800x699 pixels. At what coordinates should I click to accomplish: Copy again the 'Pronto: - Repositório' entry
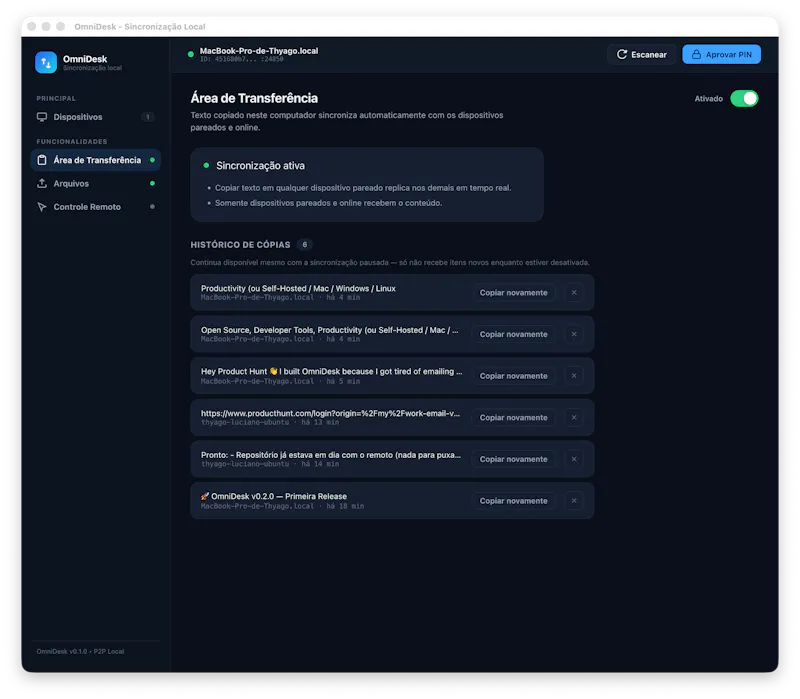[513, 459]
